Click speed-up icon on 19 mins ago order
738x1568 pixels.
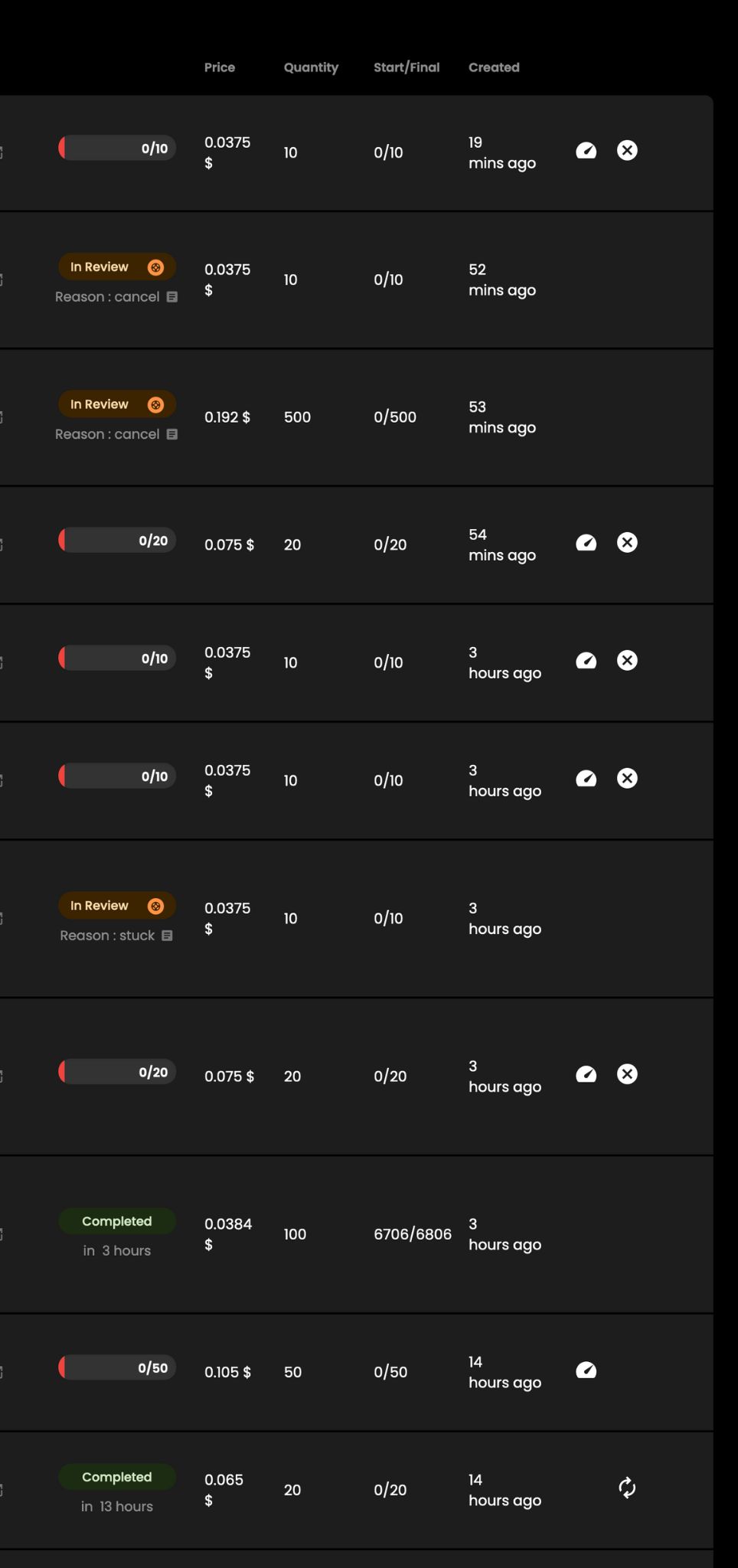[586, 150]
